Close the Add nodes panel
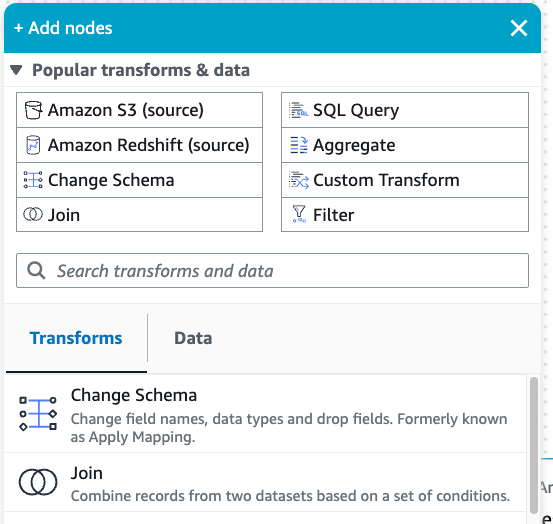 519,28
